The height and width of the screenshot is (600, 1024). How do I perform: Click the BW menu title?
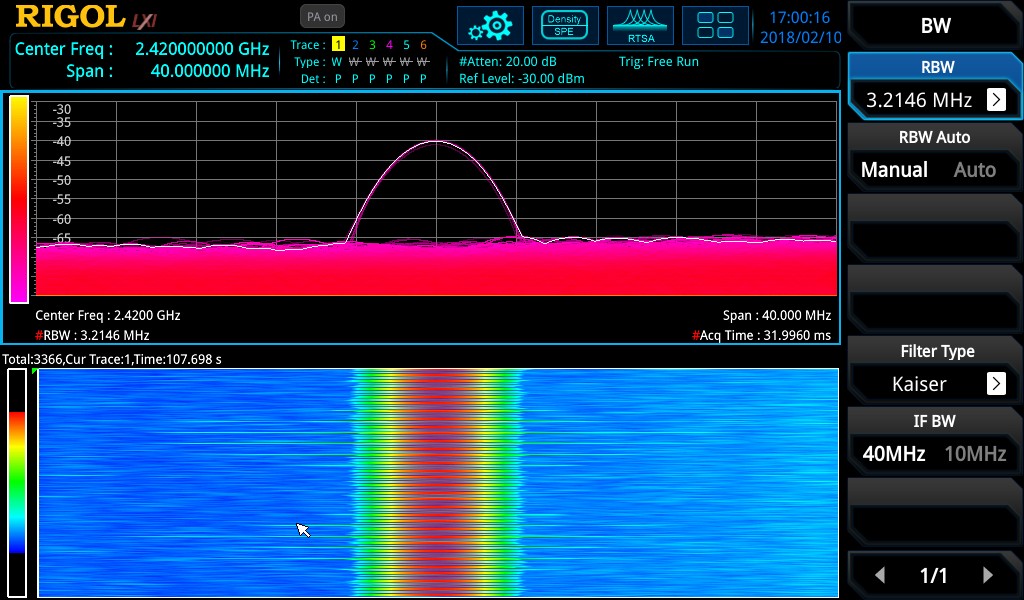(935, 26)
